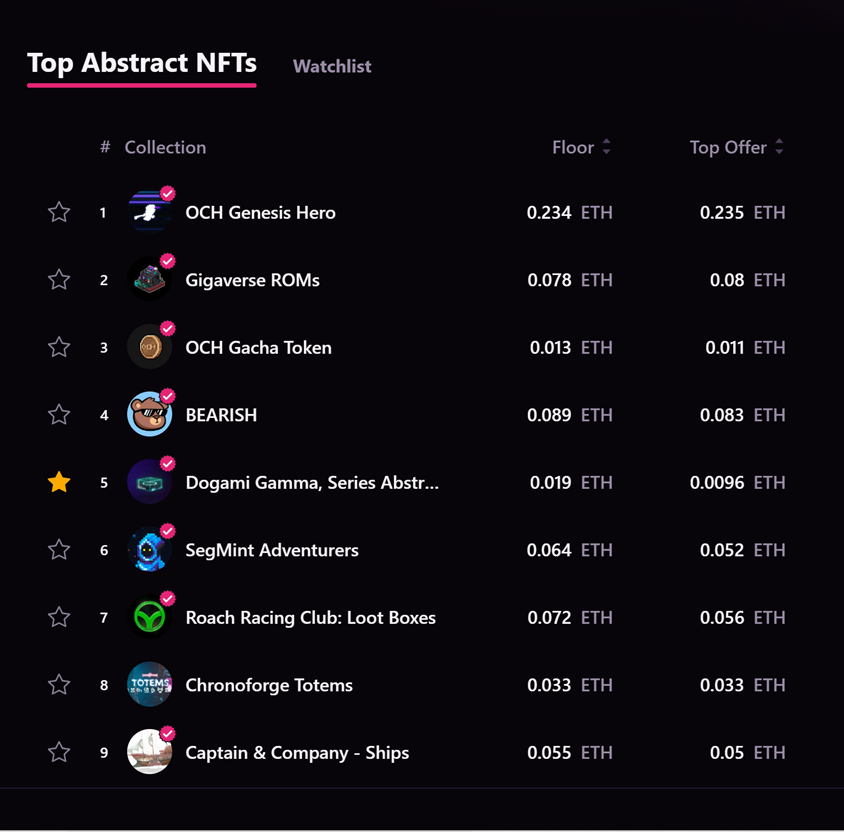Click top offer 0.05 ETH
This screenshot has width=844, height=832.
tap(747, 753)
